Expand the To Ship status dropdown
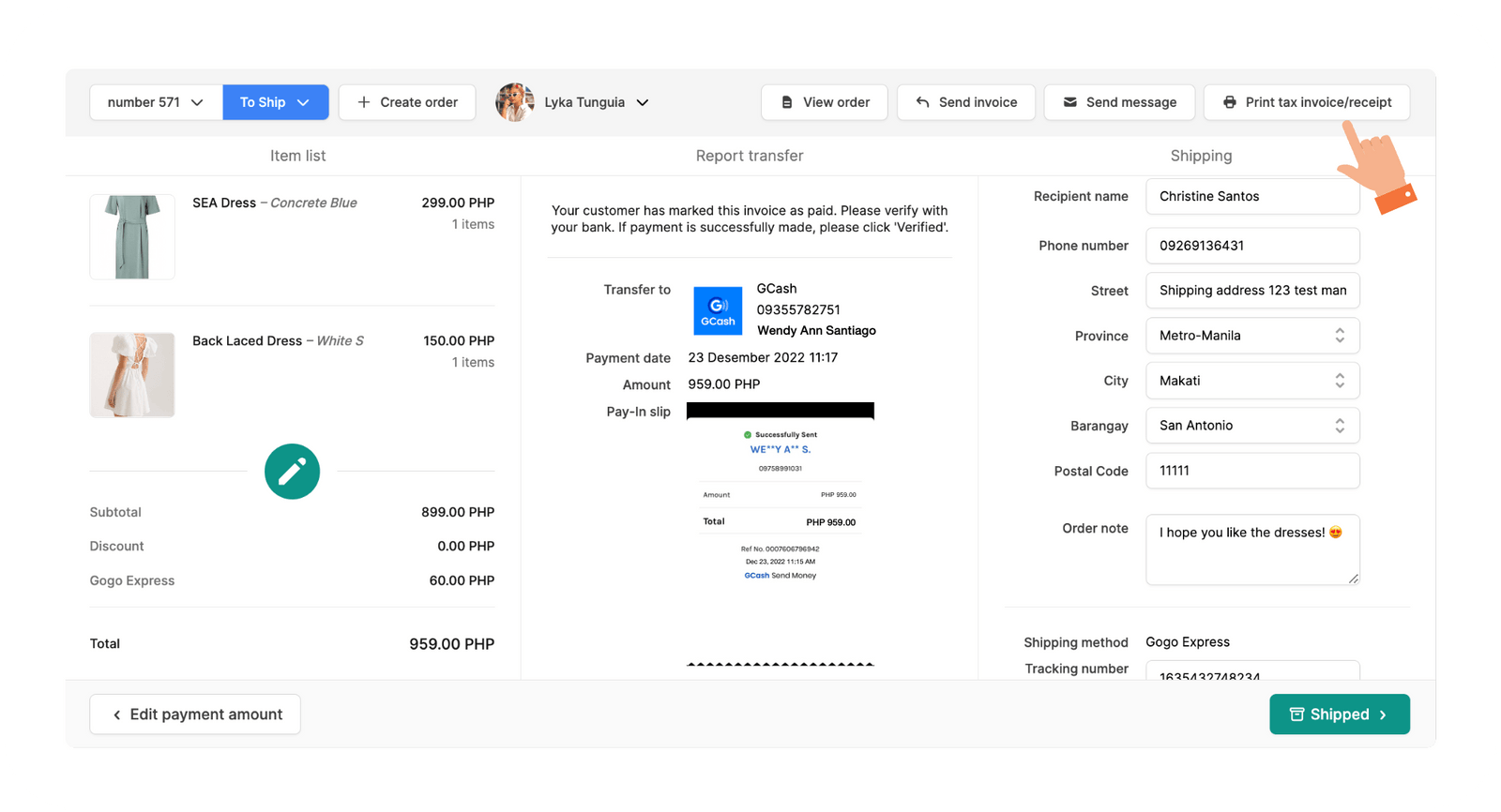1501x812 pixels. point(275,102)
